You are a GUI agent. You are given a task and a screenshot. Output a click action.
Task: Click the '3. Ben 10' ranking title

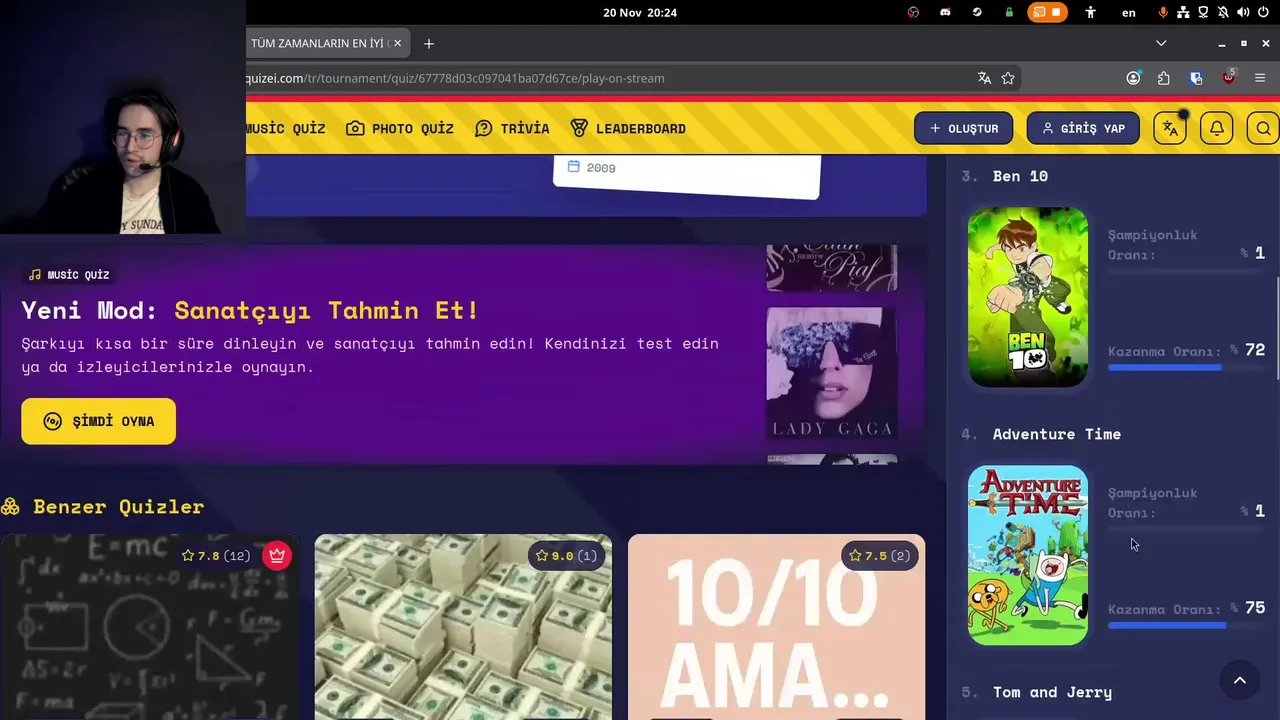1005,176
